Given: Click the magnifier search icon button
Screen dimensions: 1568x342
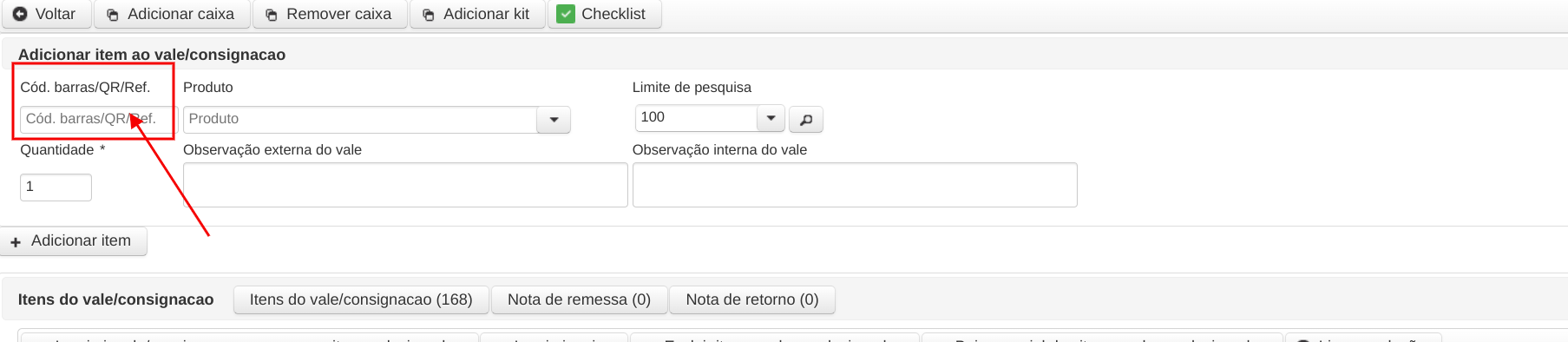Looking at the screenshot, I should [x=806, y=119].
